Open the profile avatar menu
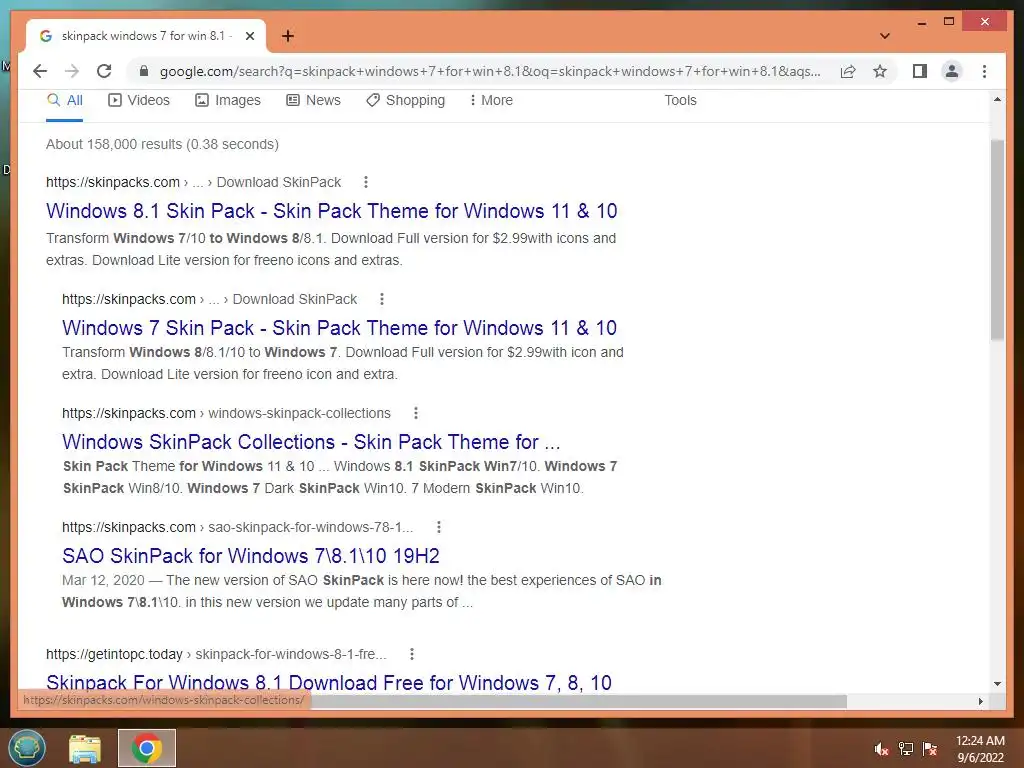Image resolution: width=1024 pixels, height=768 pixels. click(952, 71)
